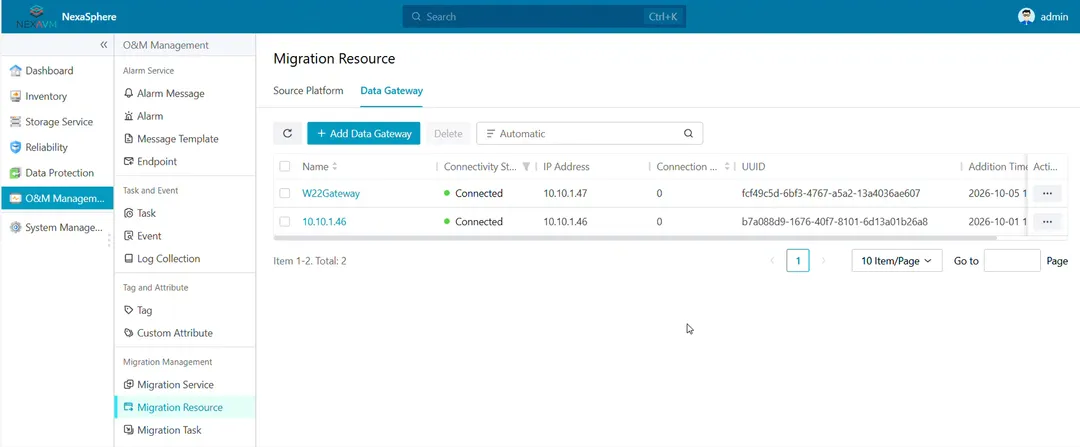
Task: Tick the 10.10.1.46 row checkbox
Action: [x=284, y=222]
